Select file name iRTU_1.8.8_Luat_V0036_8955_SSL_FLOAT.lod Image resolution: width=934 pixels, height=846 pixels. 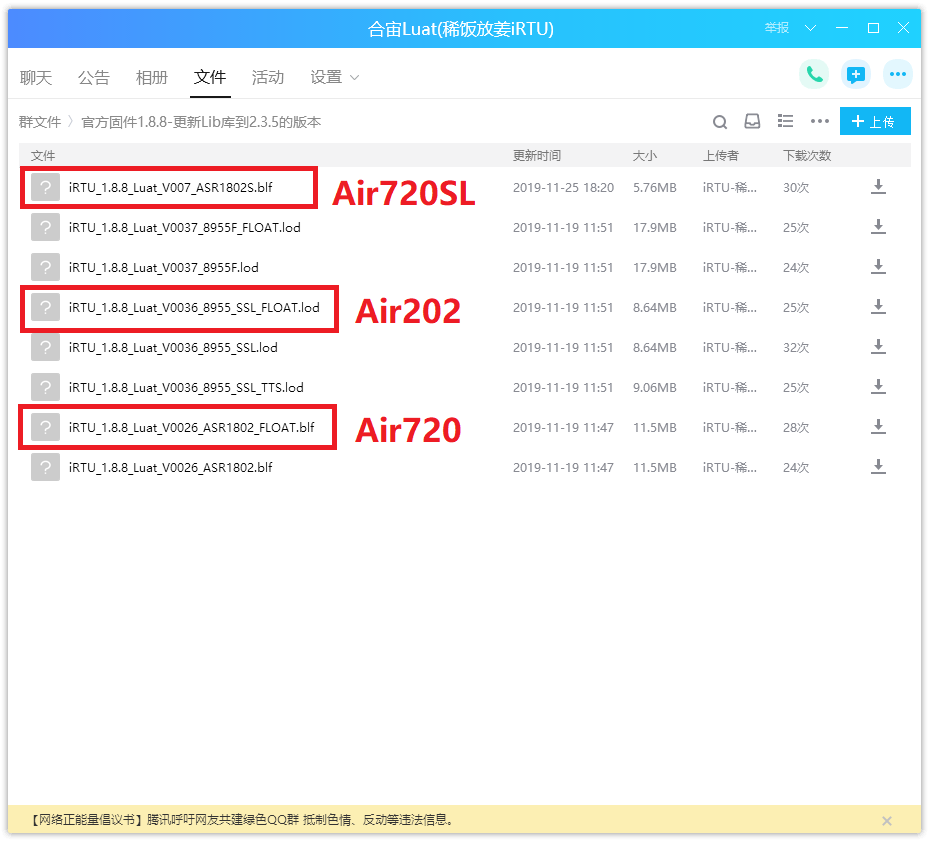(194, 307)
